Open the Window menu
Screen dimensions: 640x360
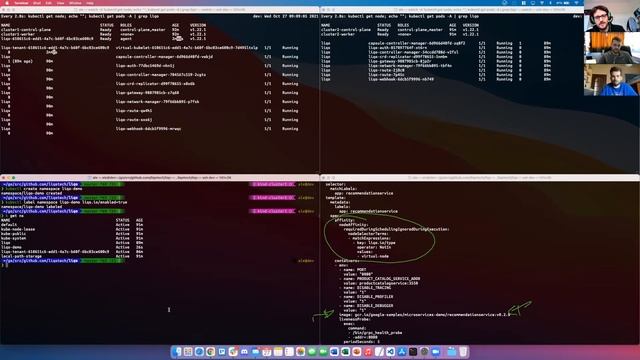pos(75,3)
